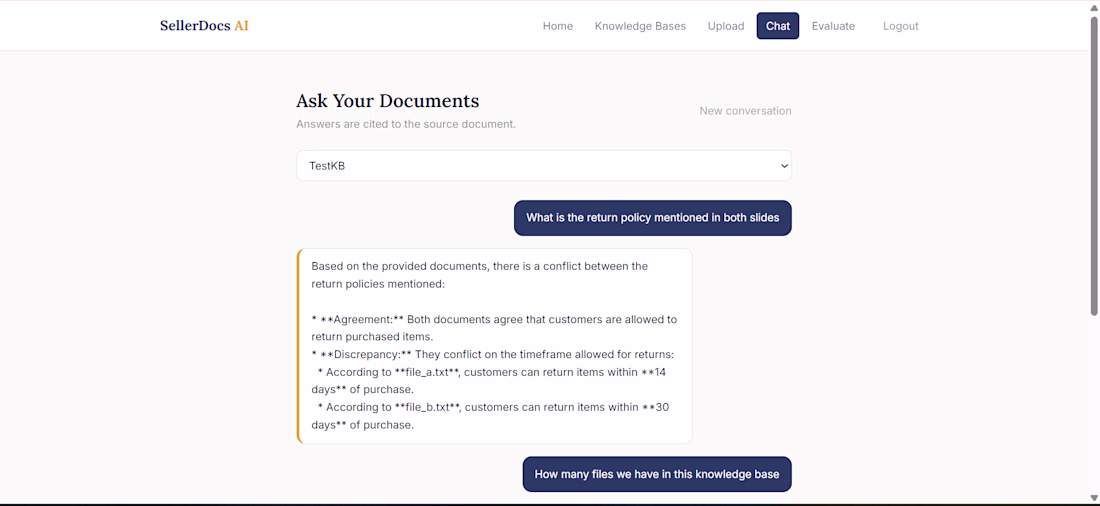1100x506 pixels.
Task: Click the Discrepancy line in the answer
Action: [x=492, y=354]
